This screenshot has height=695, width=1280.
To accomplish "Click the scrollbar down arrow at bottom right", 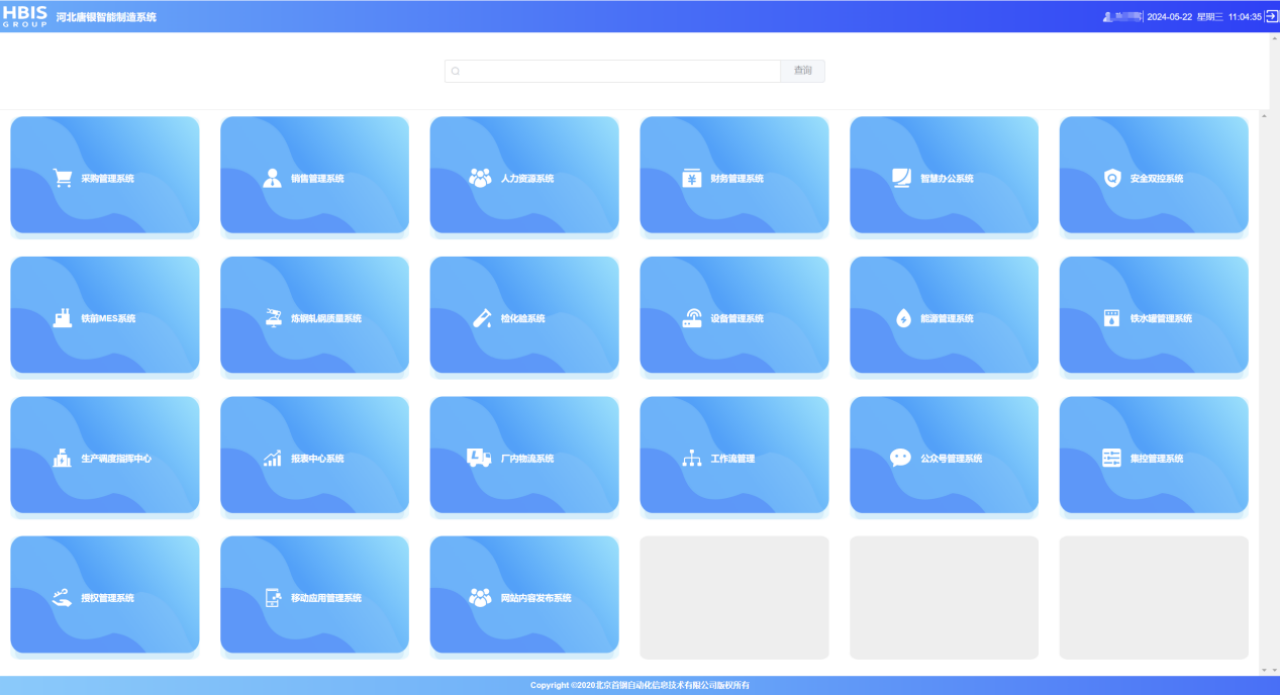I will [x=1264, y=669].
